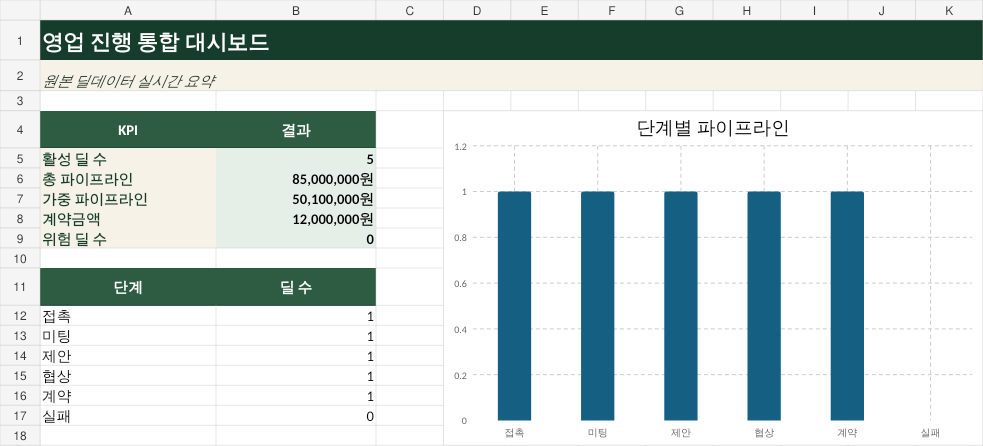Image resolution: width=983 pixels, height=446 pixels.
Task: Click the '계약' bar in the chart
Action: pyautogui.click(x=848, y=305)
